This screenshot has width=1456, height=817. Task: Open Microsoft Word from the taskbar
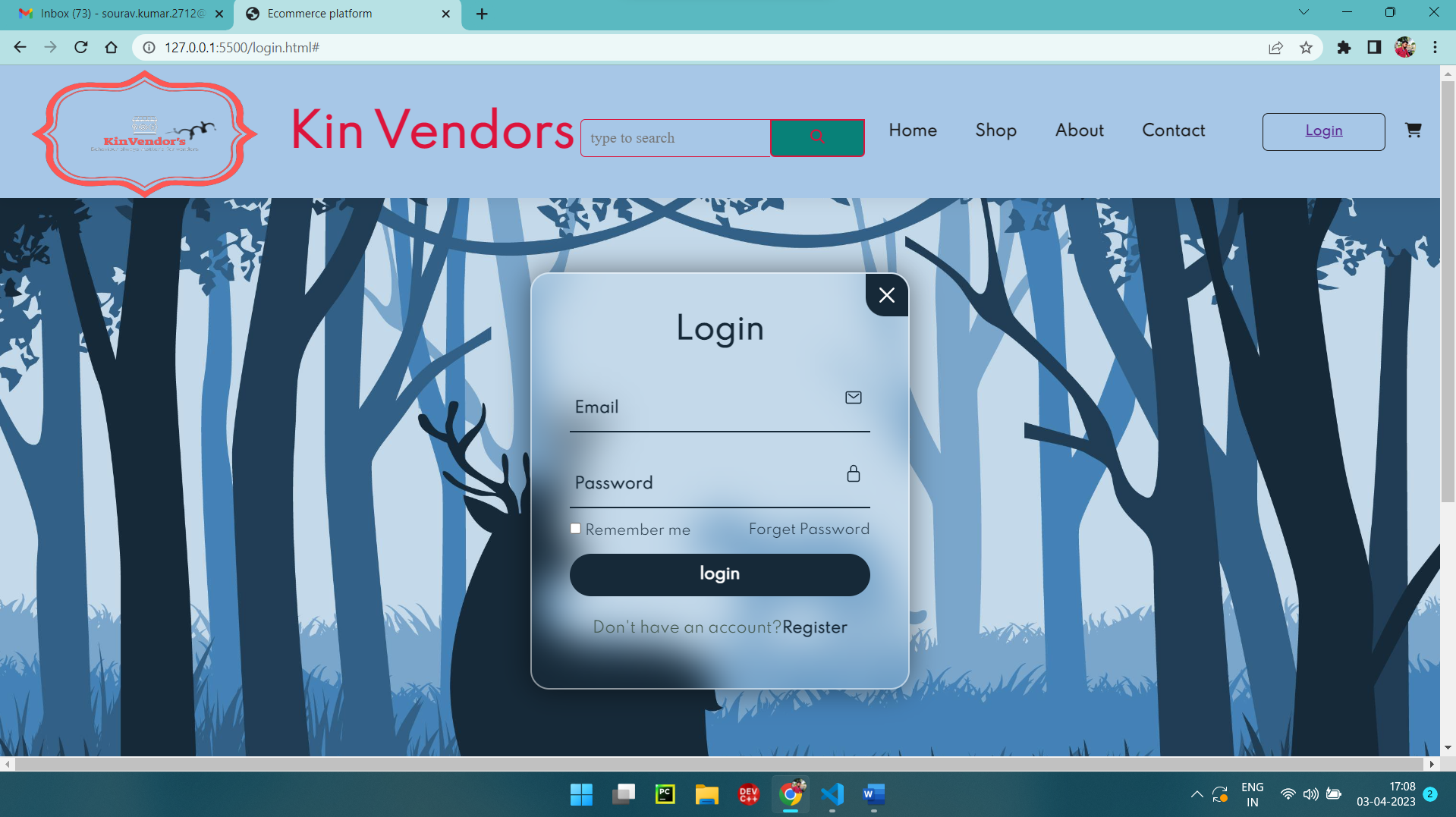873,794
